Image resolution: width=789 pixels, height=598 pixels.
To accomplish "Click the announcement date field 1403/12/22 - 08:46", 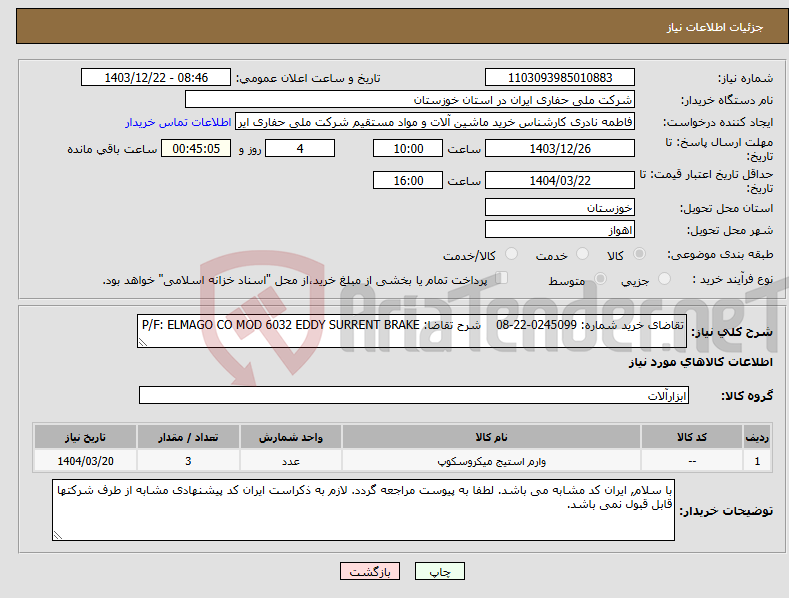I will (156, 78).
